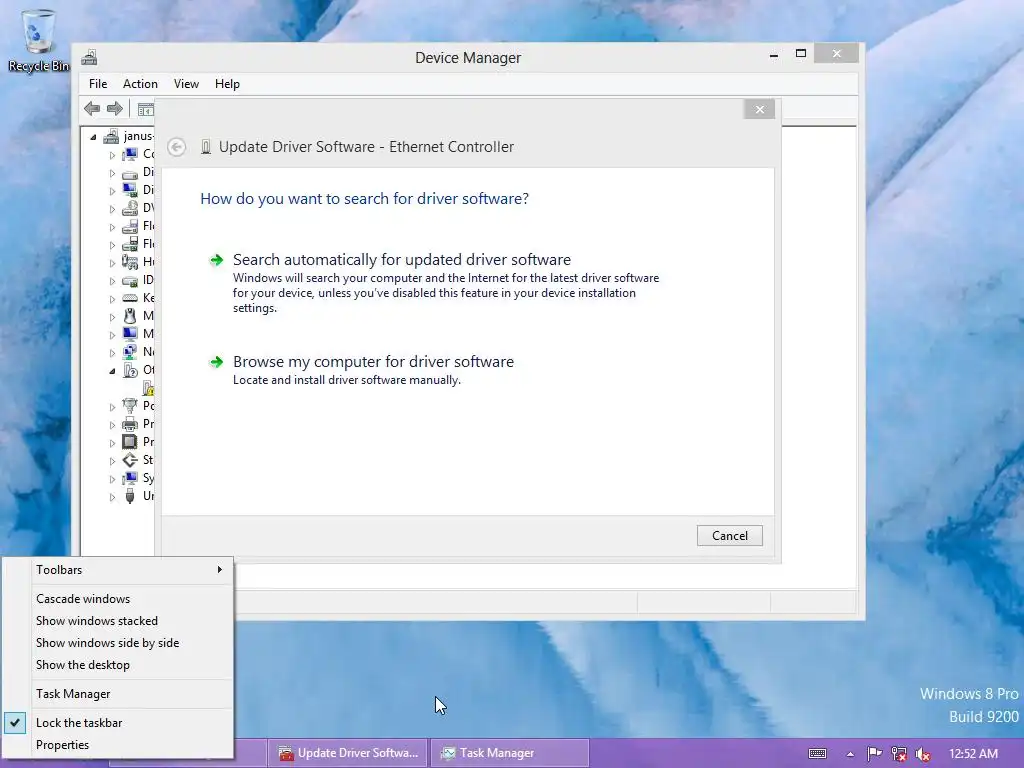Click the 12:52 AM taskbar clock
Screen dimensions: 1024x768
[973, 754]
